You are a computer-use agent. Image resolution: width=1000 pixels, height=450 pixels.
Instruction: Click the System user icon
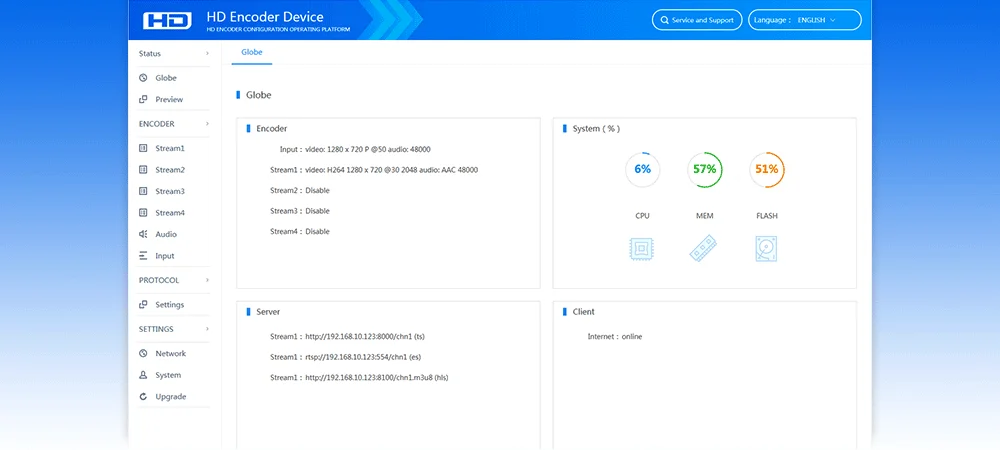tap(143, 375)
